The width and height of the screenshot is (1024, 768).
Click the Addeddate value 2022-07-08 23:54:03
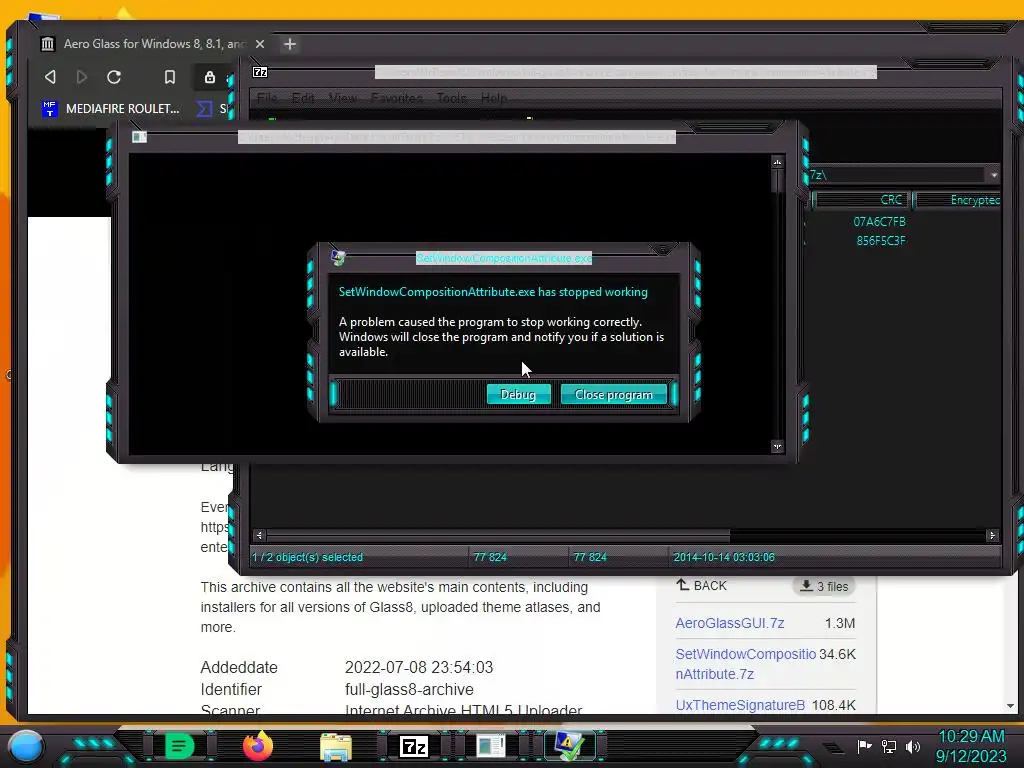419,667
